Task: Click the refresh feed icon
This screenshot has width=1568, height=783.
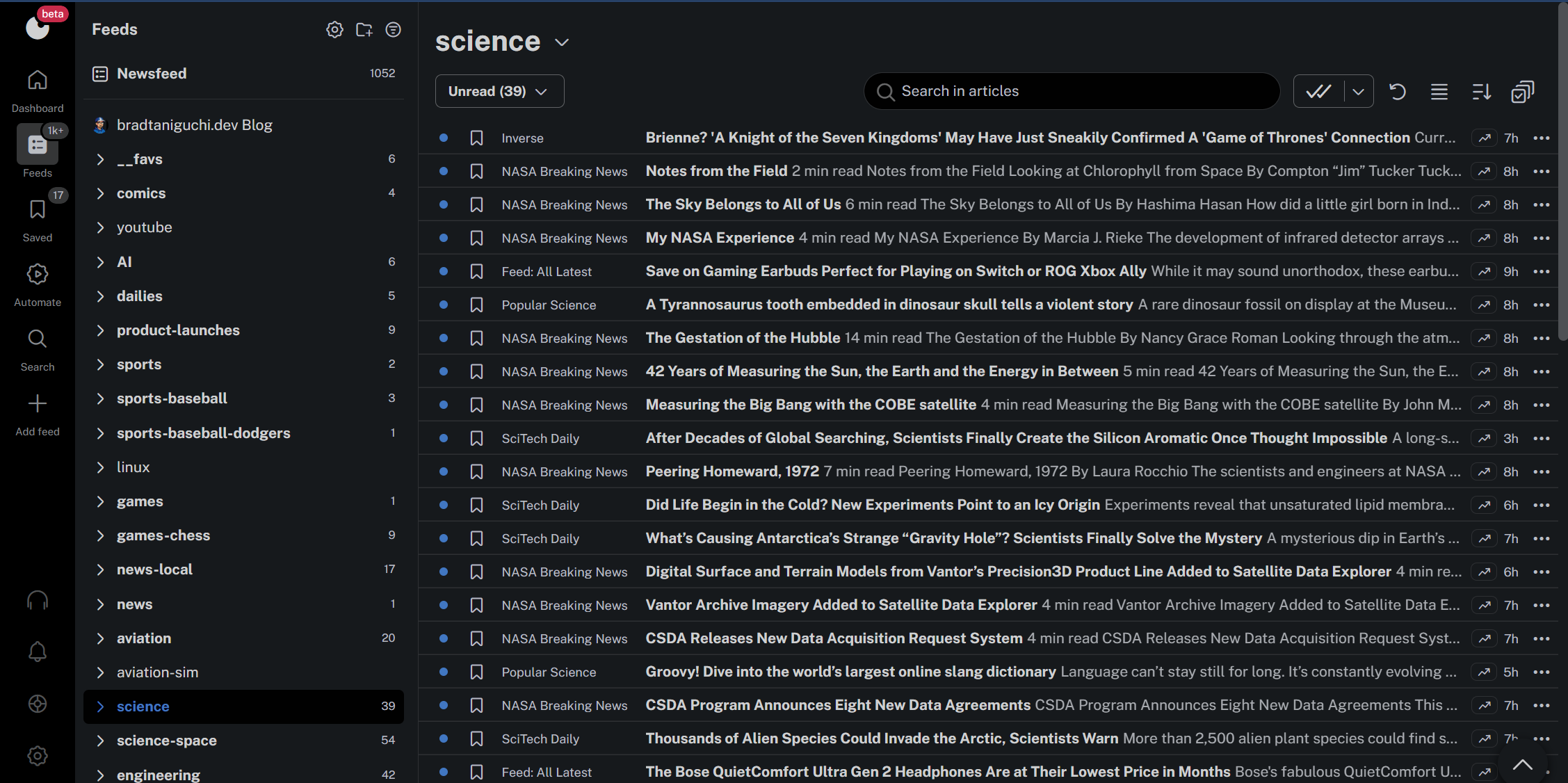Action: tap(1397, 91)
